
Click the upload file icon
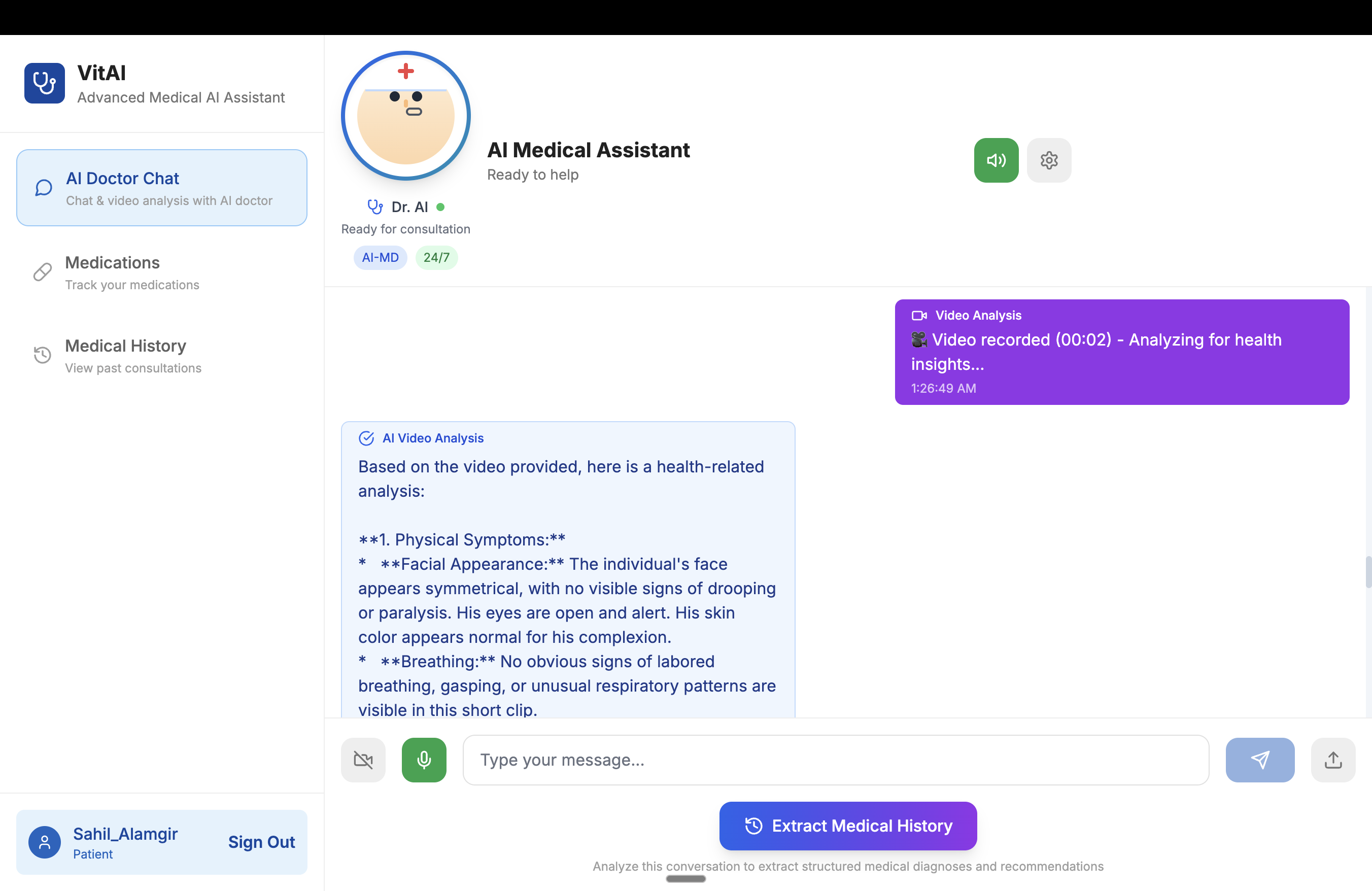point(1333,760)
